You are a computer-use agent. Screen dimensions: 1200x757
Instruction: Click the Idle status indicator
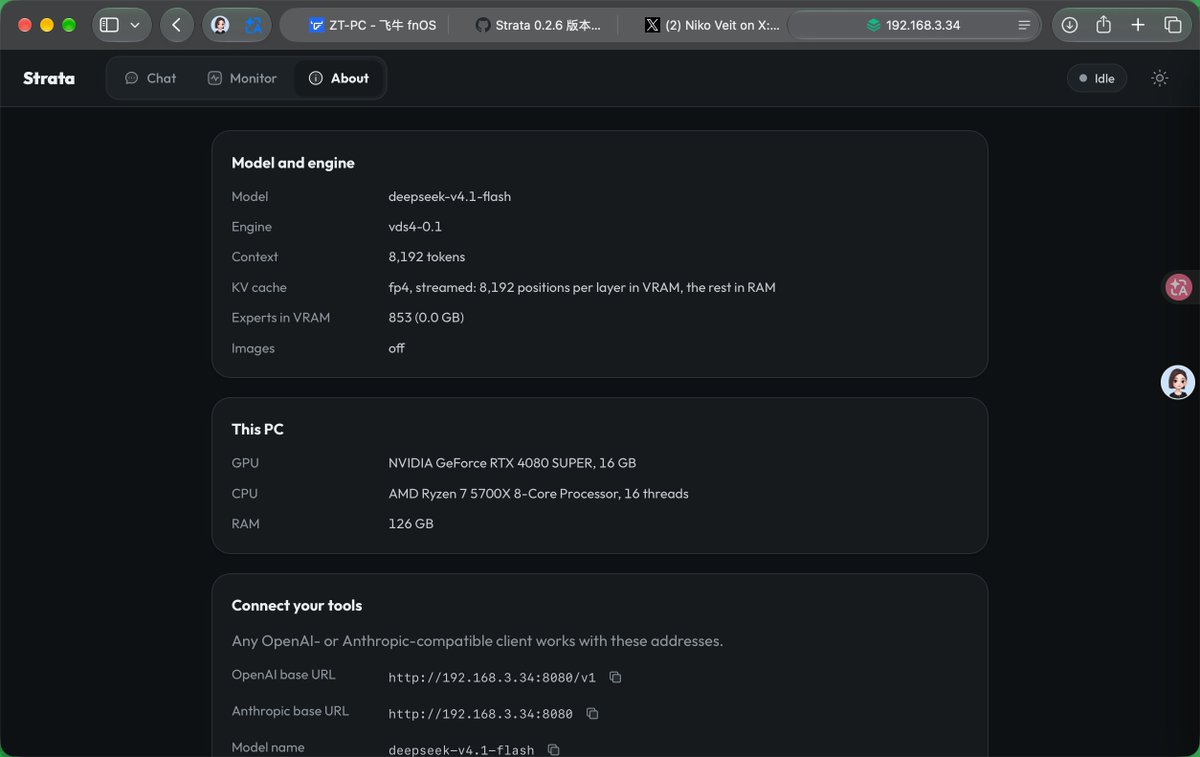coord(1097,78)
